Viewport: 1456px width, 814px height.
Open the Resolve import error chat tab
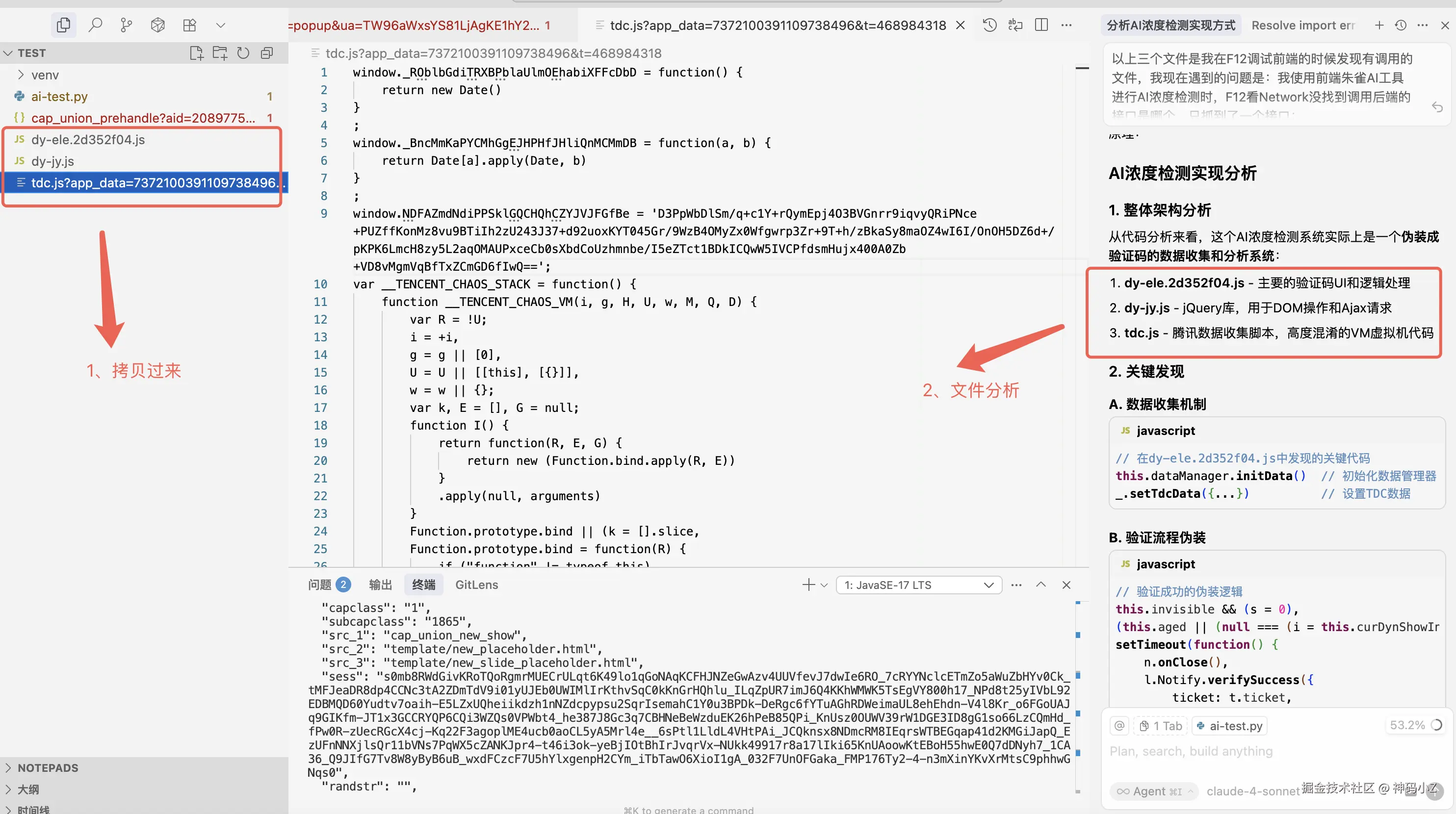click(1303, 25)
